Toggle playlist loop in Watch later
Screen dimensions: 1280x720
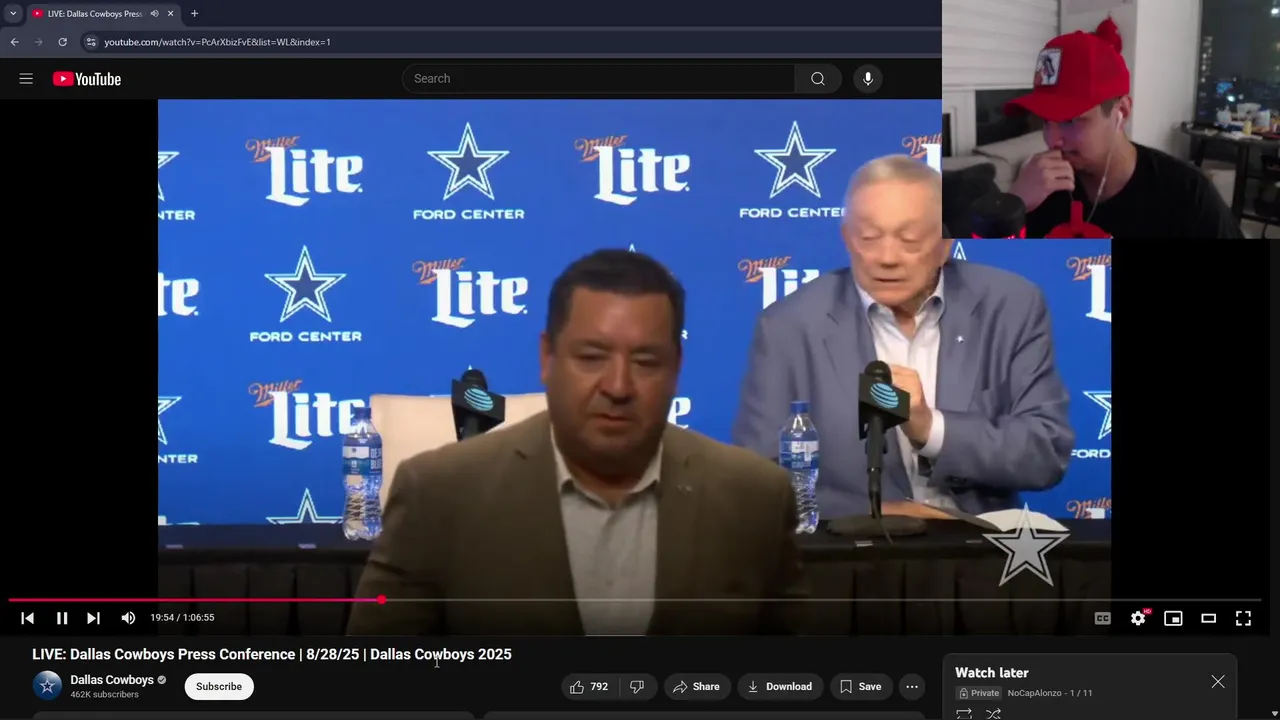[964, 714]
